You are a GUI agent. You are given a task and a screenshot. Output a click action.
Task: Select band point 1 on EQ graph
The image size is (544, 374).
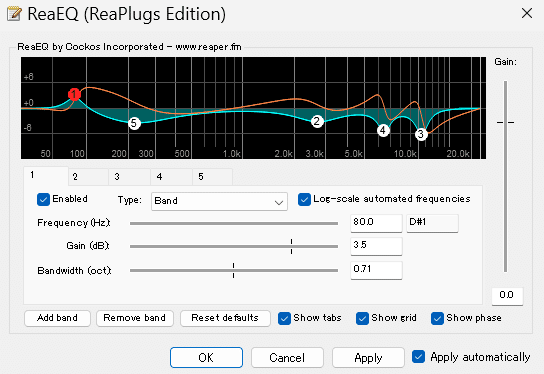pos(74,94)
